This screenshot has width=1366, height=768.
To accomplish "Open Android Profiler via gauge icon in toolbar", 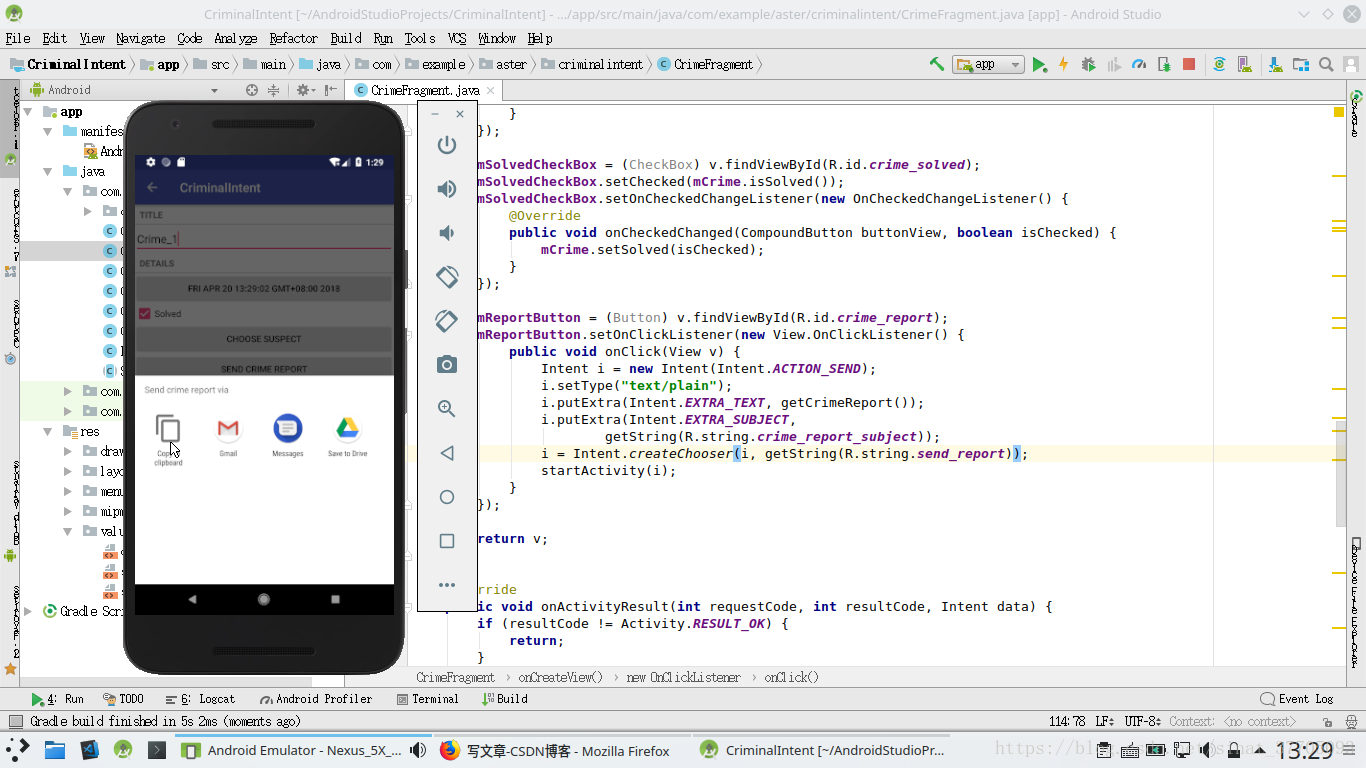I will [x=1139, y=64].
